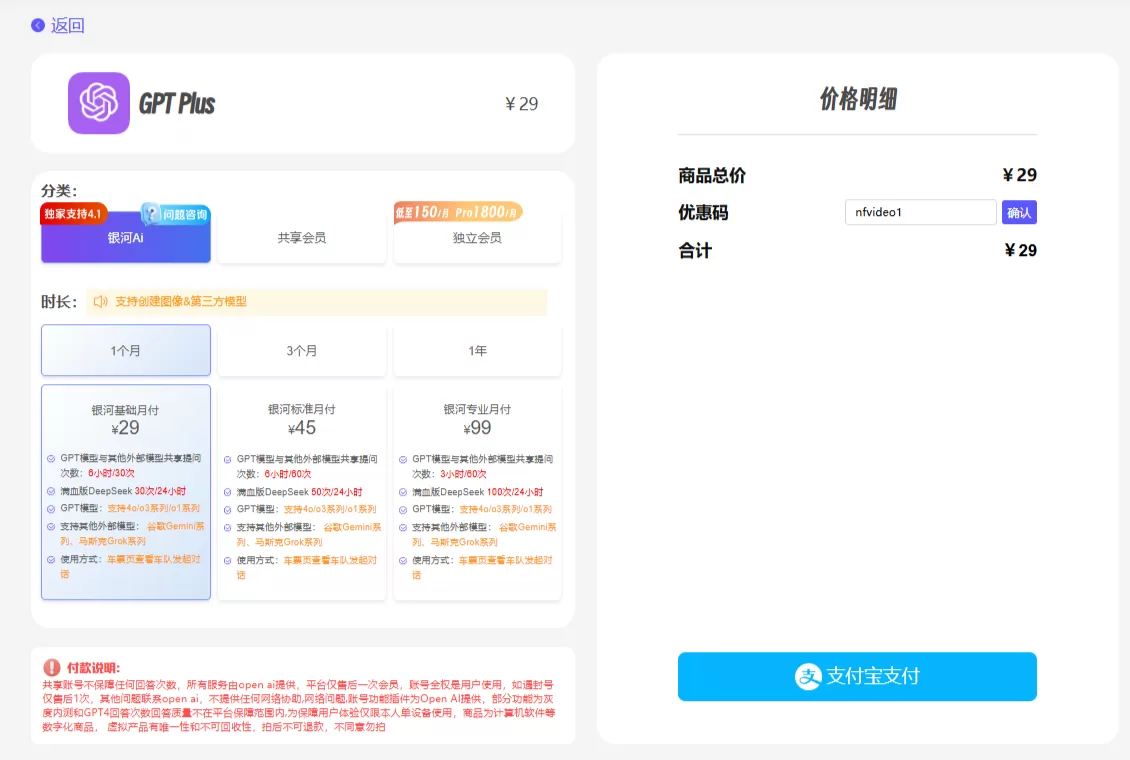1130x760 pixels.
Task: Click the 付款说明 heading text
Action: coord(94,668)
